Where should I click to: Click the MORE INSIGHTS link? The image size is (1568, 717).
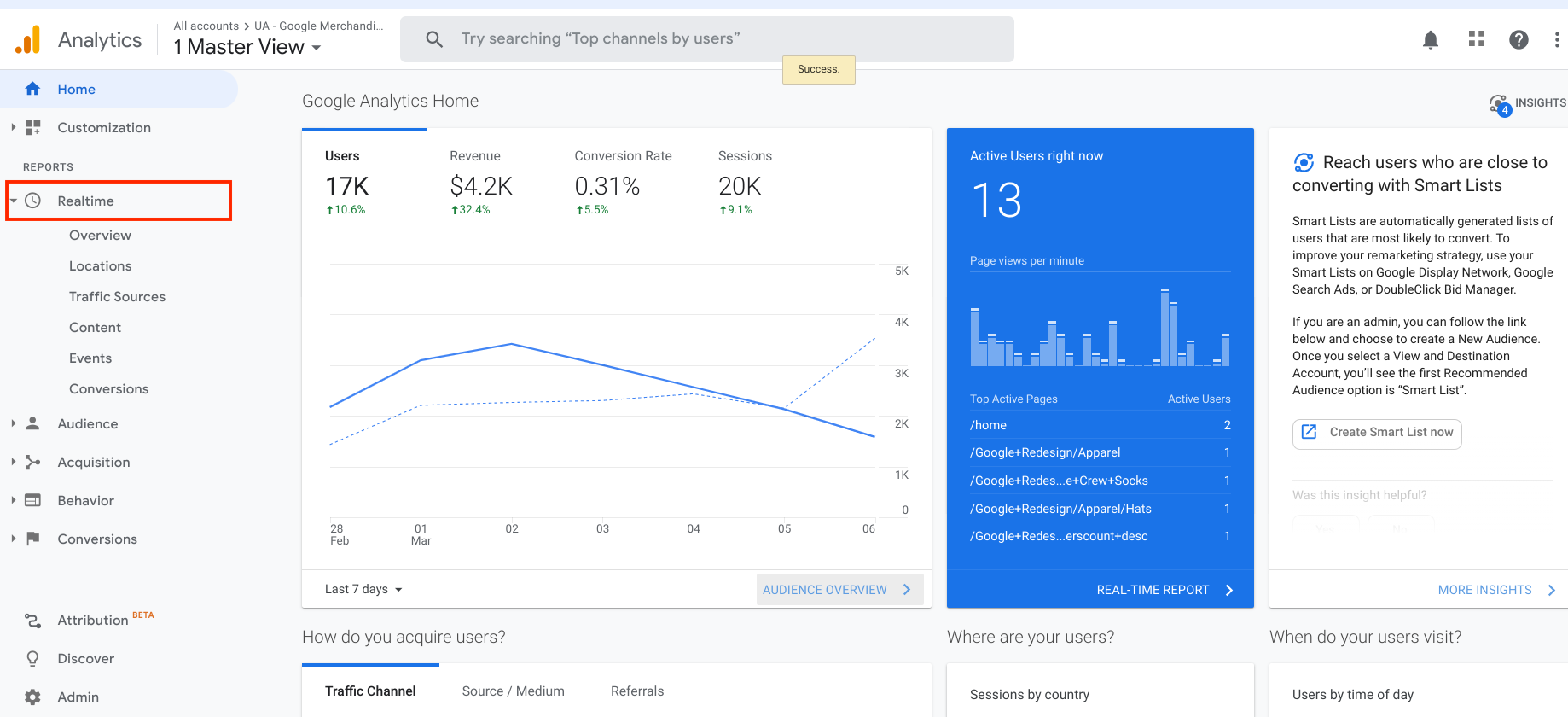1484,590
